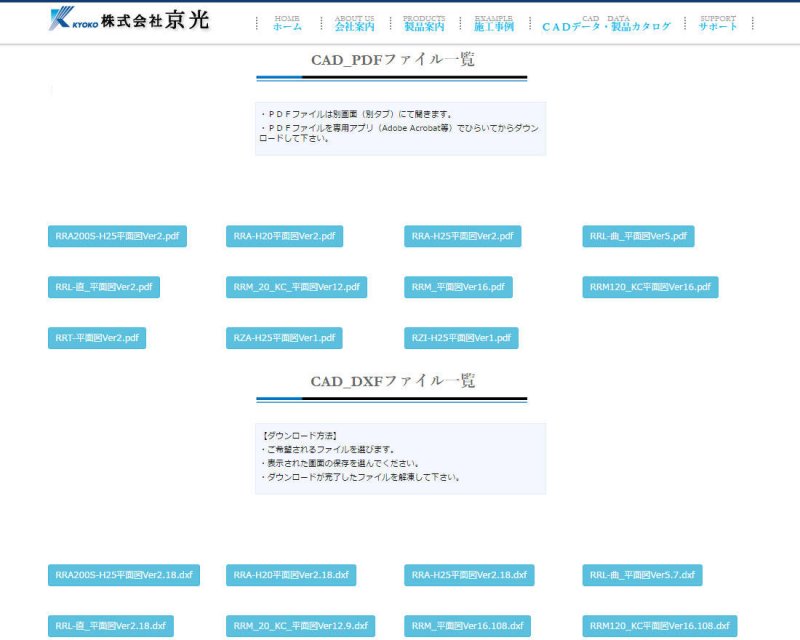Image resolution: width=800 pixels, height=640 pixels.
Task: Open the ホーム (Home) menu item
Action: click(x=287, y=24)
